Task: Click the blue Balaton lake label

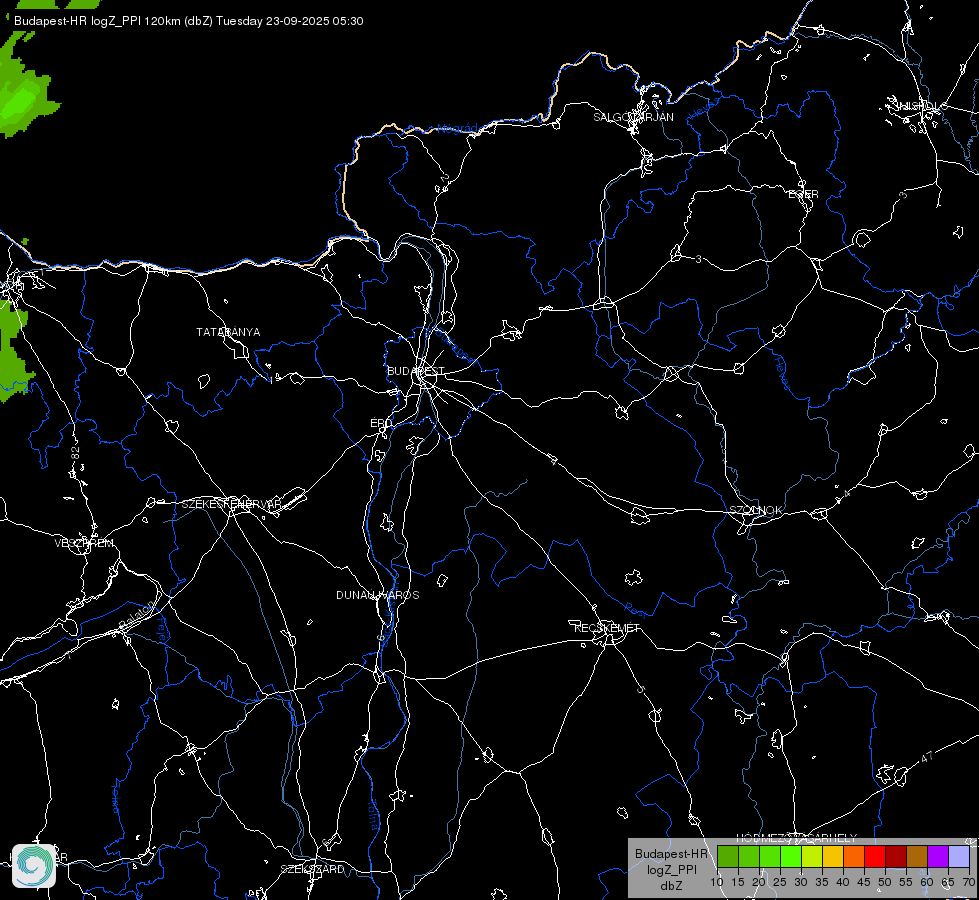Action: (136, 615)
